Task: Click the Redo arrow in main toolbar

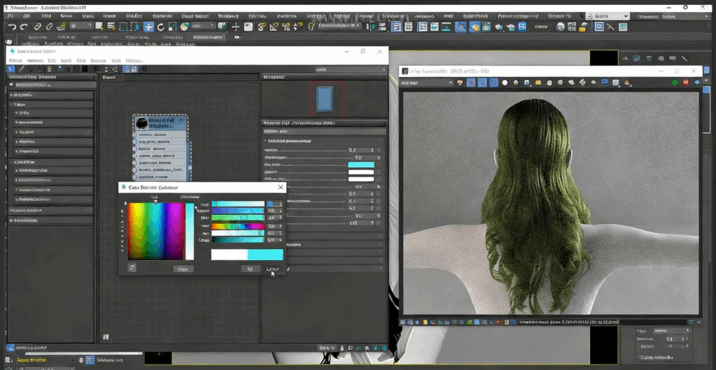Action: point(24,27)
